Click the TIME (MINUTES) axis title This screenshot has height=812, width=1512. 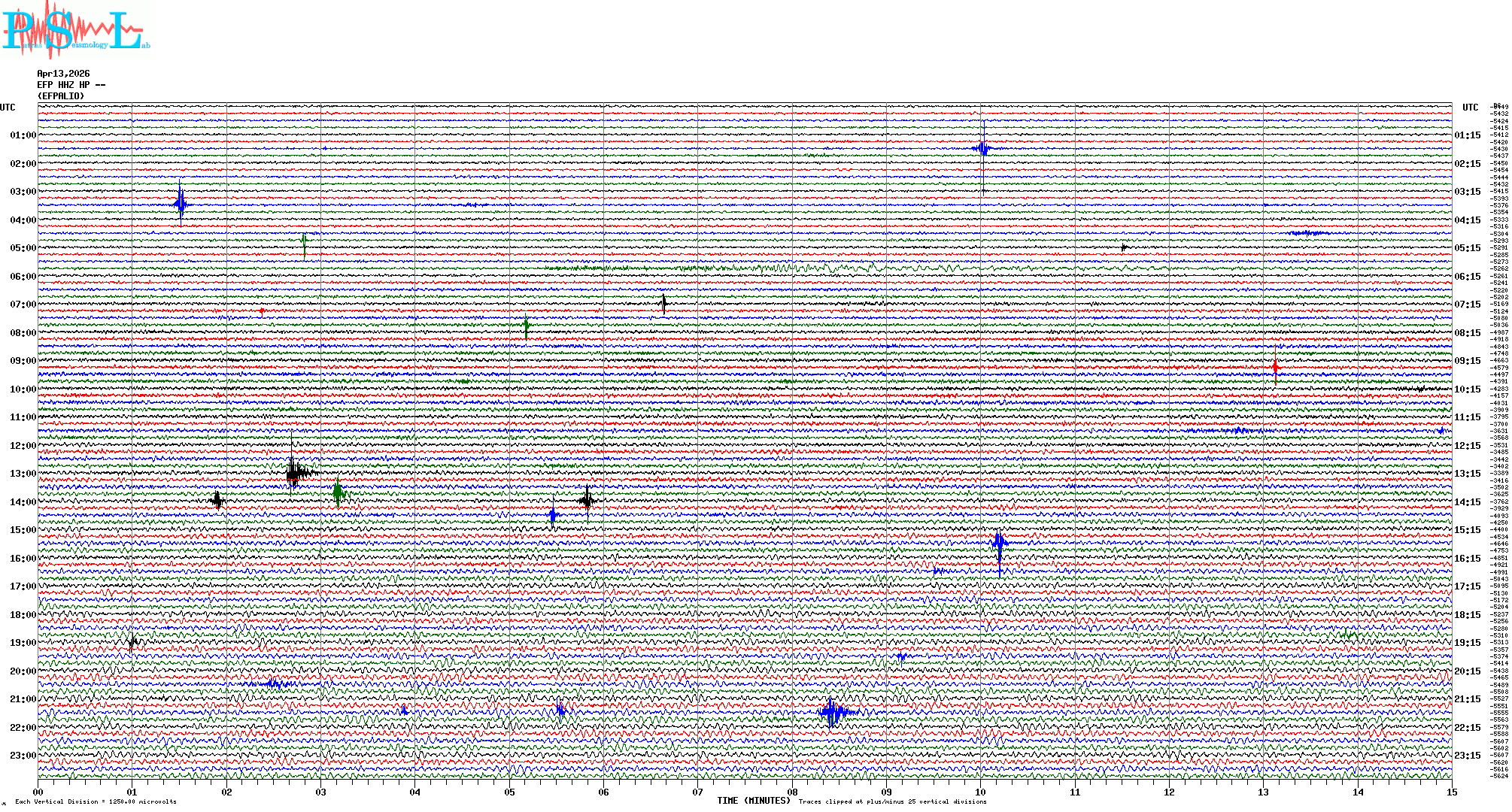pos(753,801)
